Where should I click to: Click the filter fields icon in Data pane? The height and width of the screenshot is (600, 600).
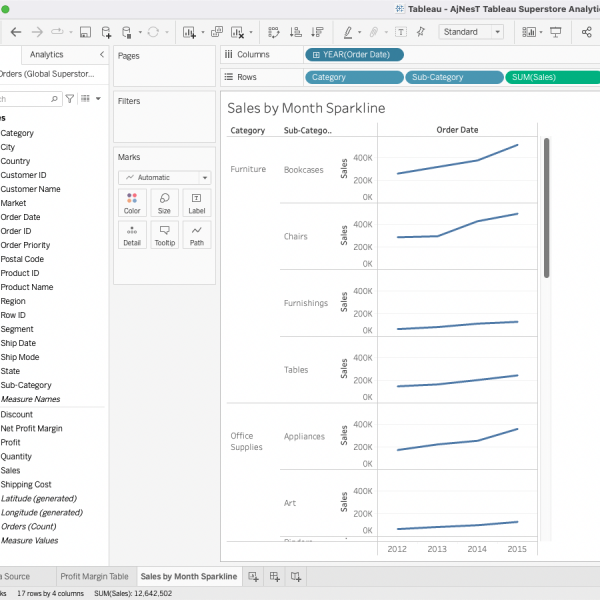coord(70,99)
